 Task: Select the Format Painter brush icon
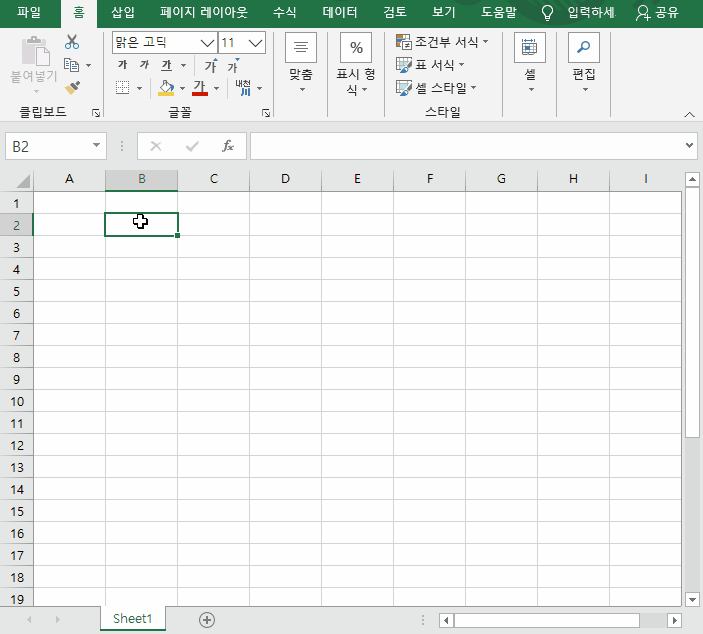[72, 87]
